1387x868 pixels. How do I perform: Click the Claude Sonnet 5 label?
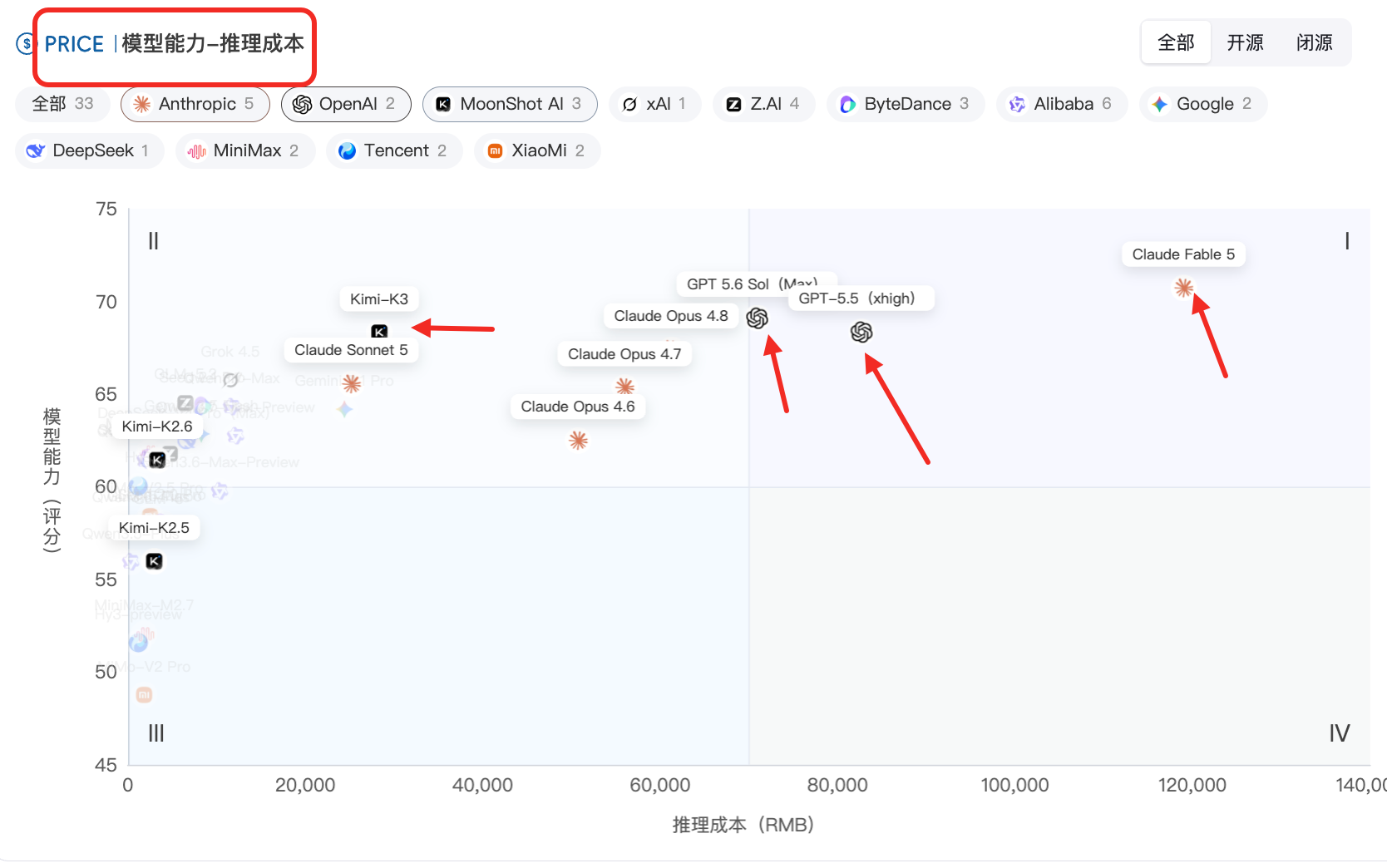(351, 350)
